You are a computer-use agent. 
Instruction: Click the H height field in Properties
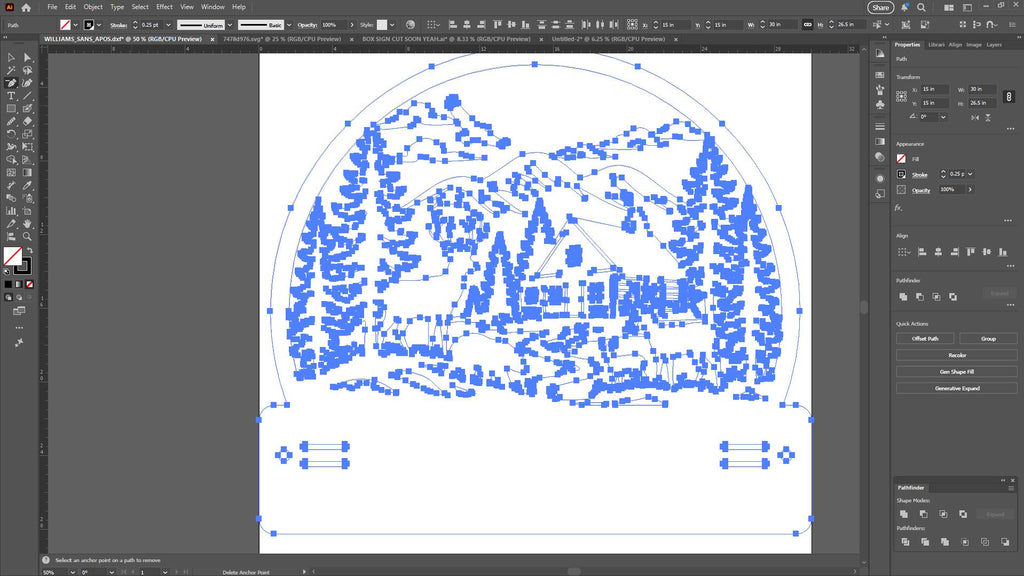[982, 103]
